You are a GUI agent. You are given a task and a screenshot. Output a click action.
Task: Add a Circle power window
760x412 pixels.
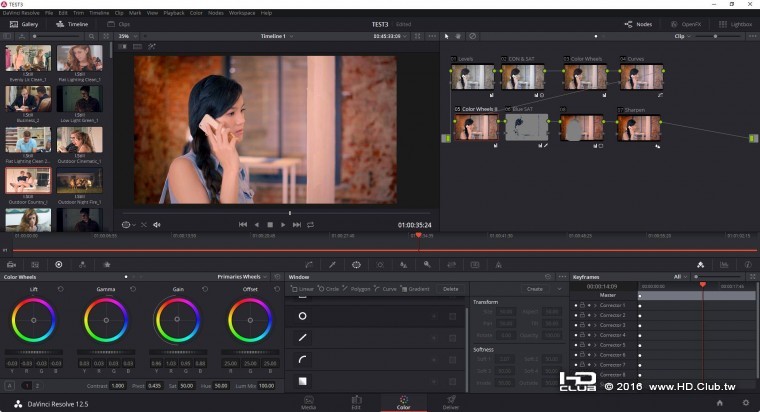point(329,289)
